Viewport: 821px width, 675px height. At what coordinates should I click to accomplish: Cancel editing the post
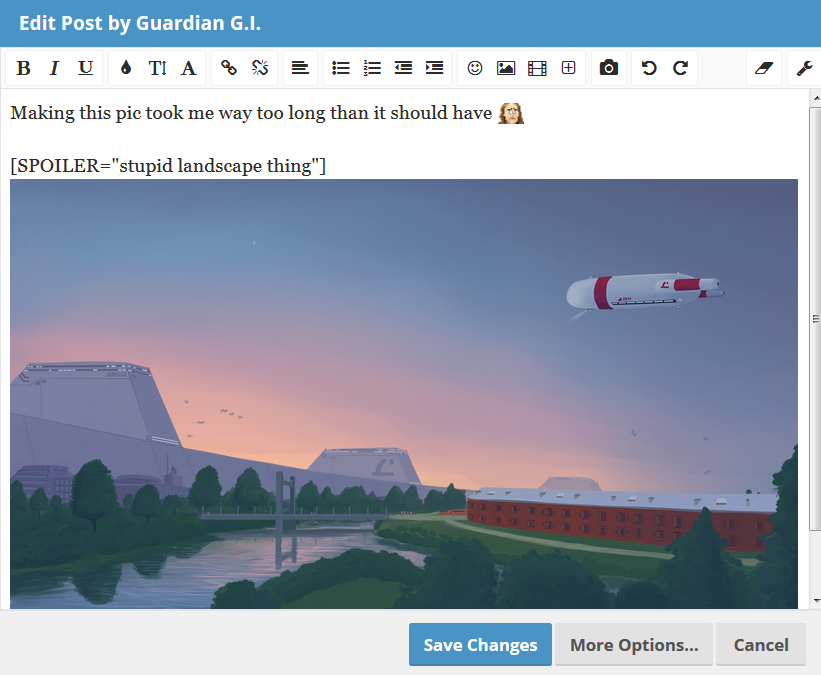coord(761,645)
